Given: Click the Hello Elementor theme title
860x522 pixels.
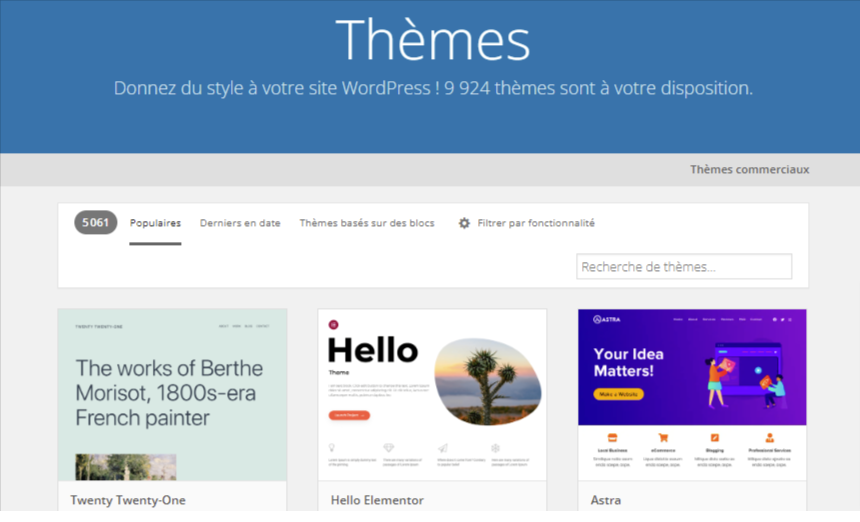Looking at the screenshot, I should click(377, 500).
